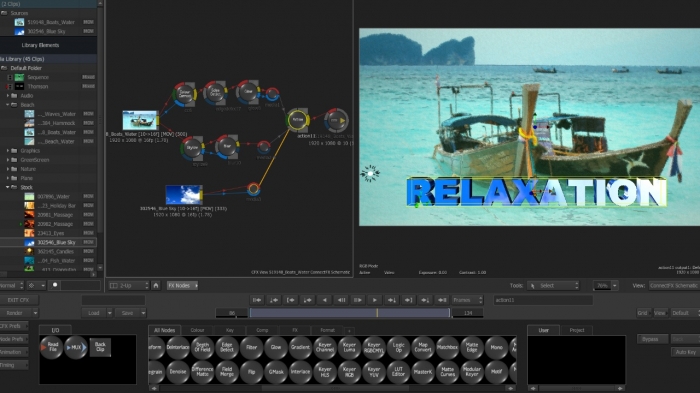This screenshot has height=393, width=700.
Task: Select the Blue Sky clip thumbnail in schematic
Action: pos(183,195)
